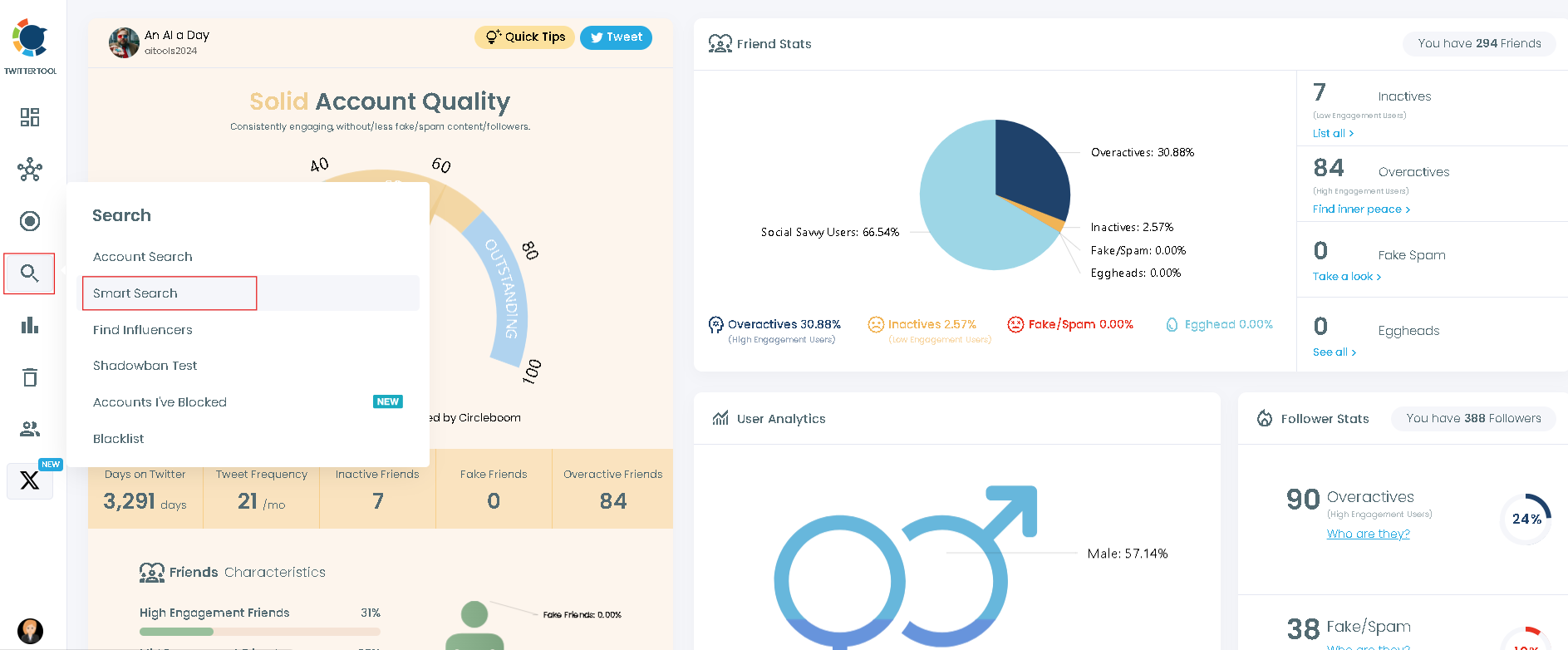Click the 84 Overactives friend count
This screenshot has width=1568, height=650.
1329,168
